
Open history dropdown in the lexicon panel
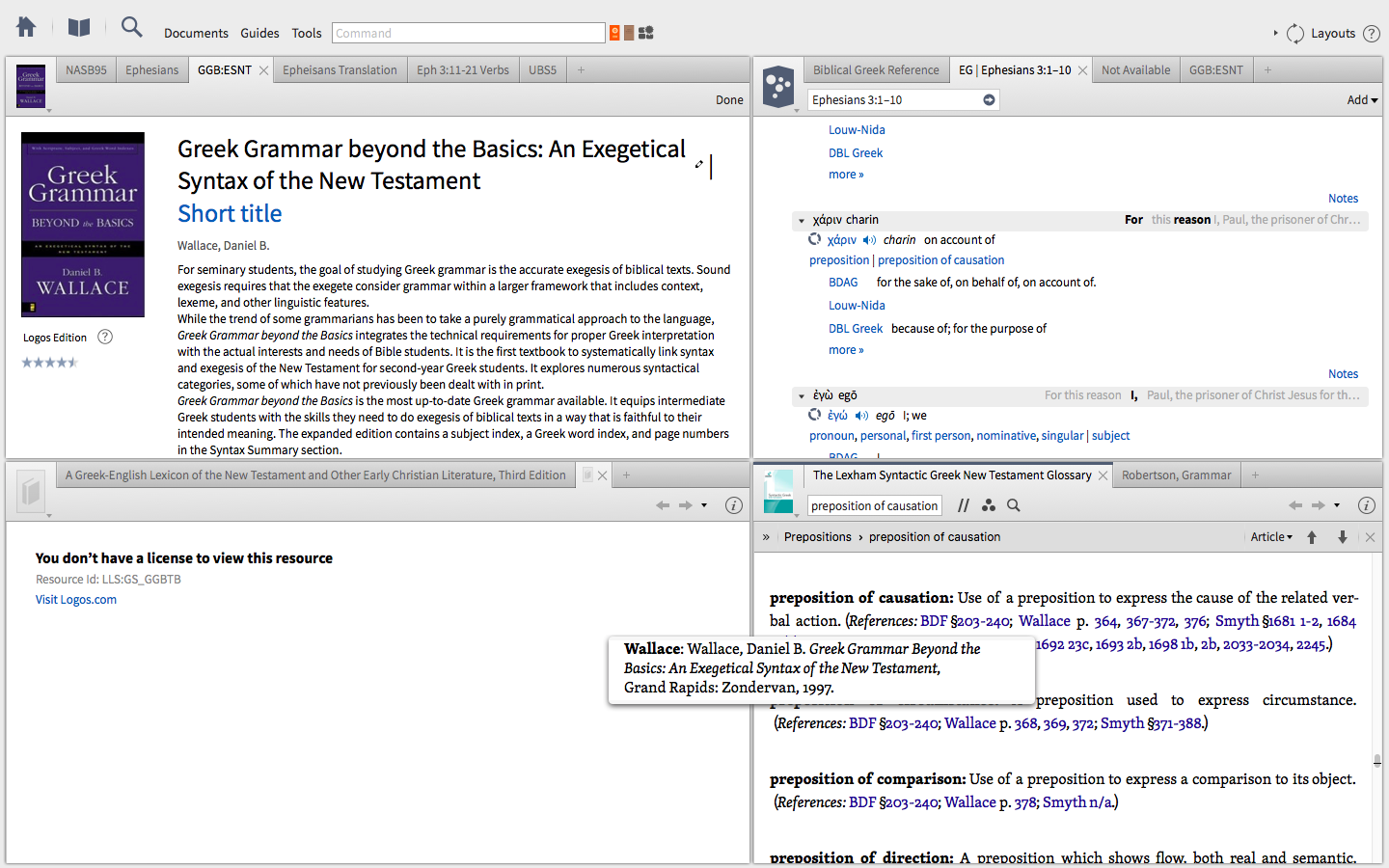coord(704,505)
